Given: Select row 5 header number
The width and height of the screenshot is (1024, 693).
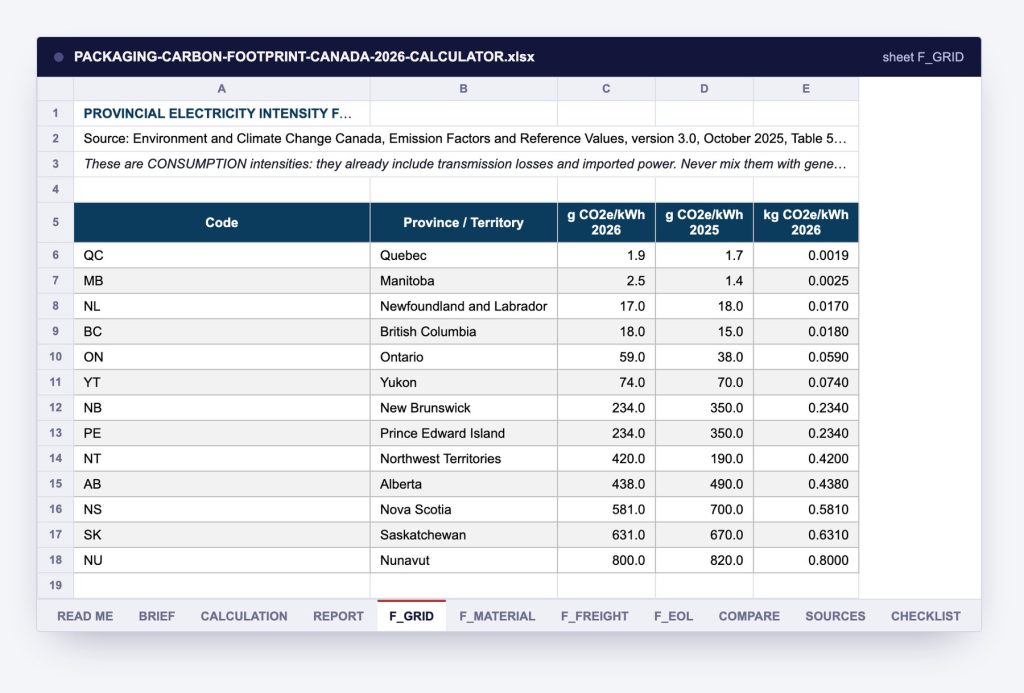Looking at the screenshot, I should pos(56,222).
